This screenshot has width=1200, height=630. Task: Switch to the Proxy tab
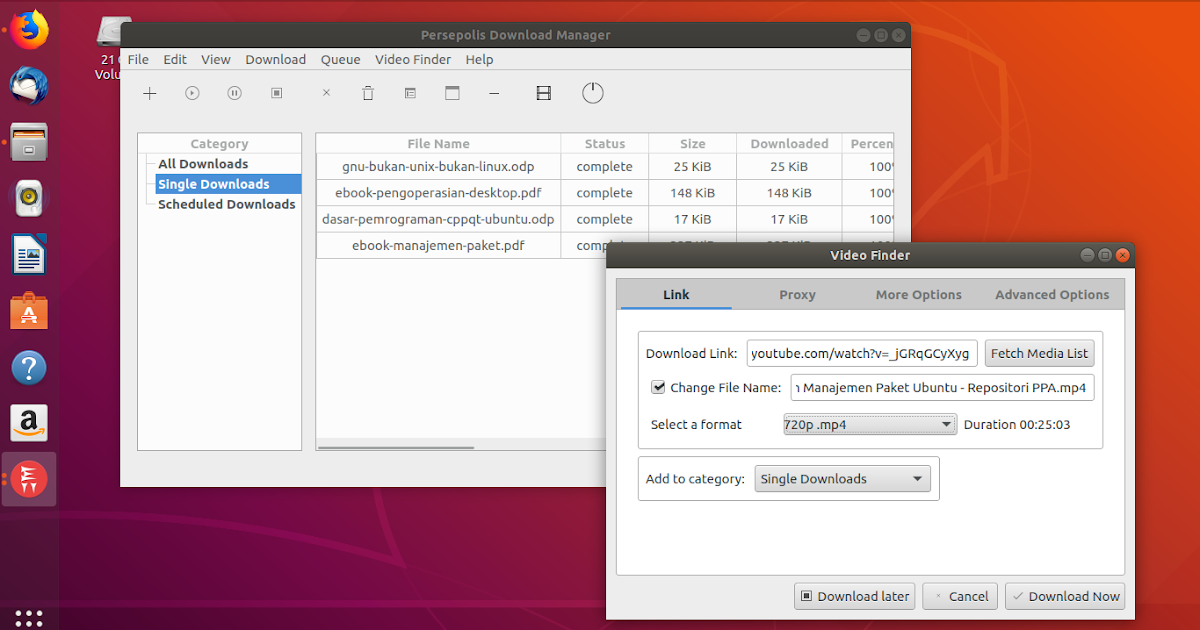click(797, 294)
